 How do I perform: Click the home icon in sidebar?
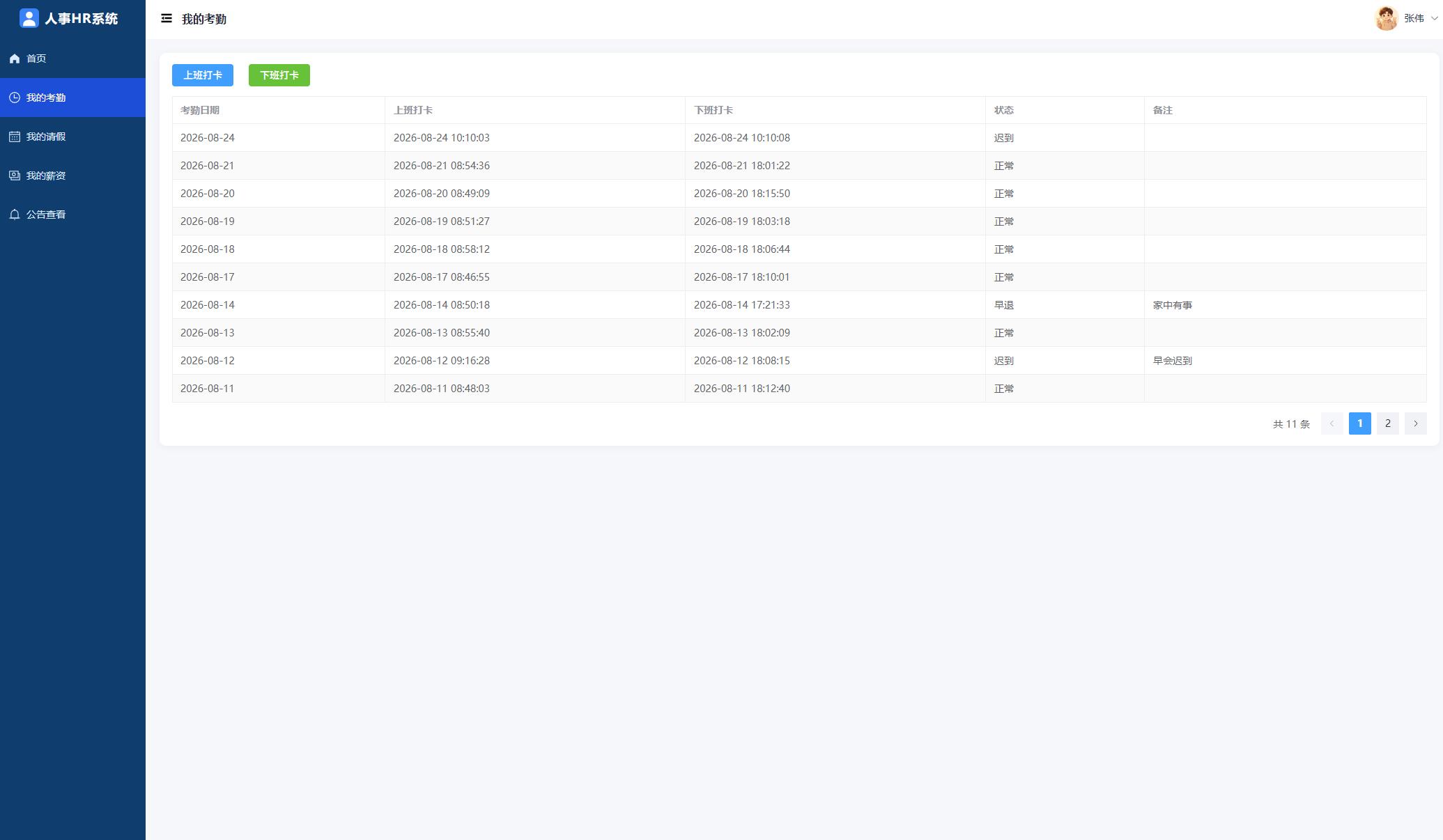[15, 59]
